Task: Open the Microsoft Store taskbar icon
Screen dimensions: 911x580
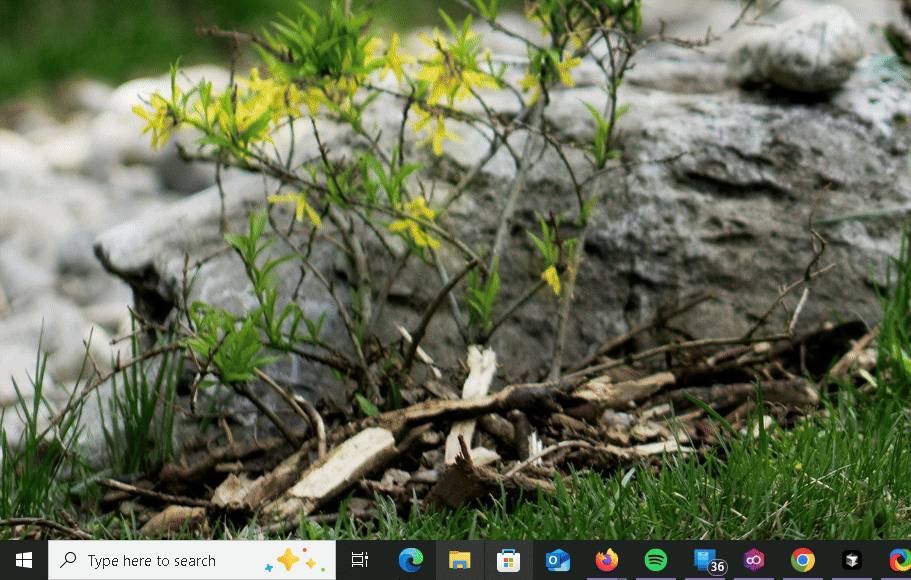Action: pos(508,561)
